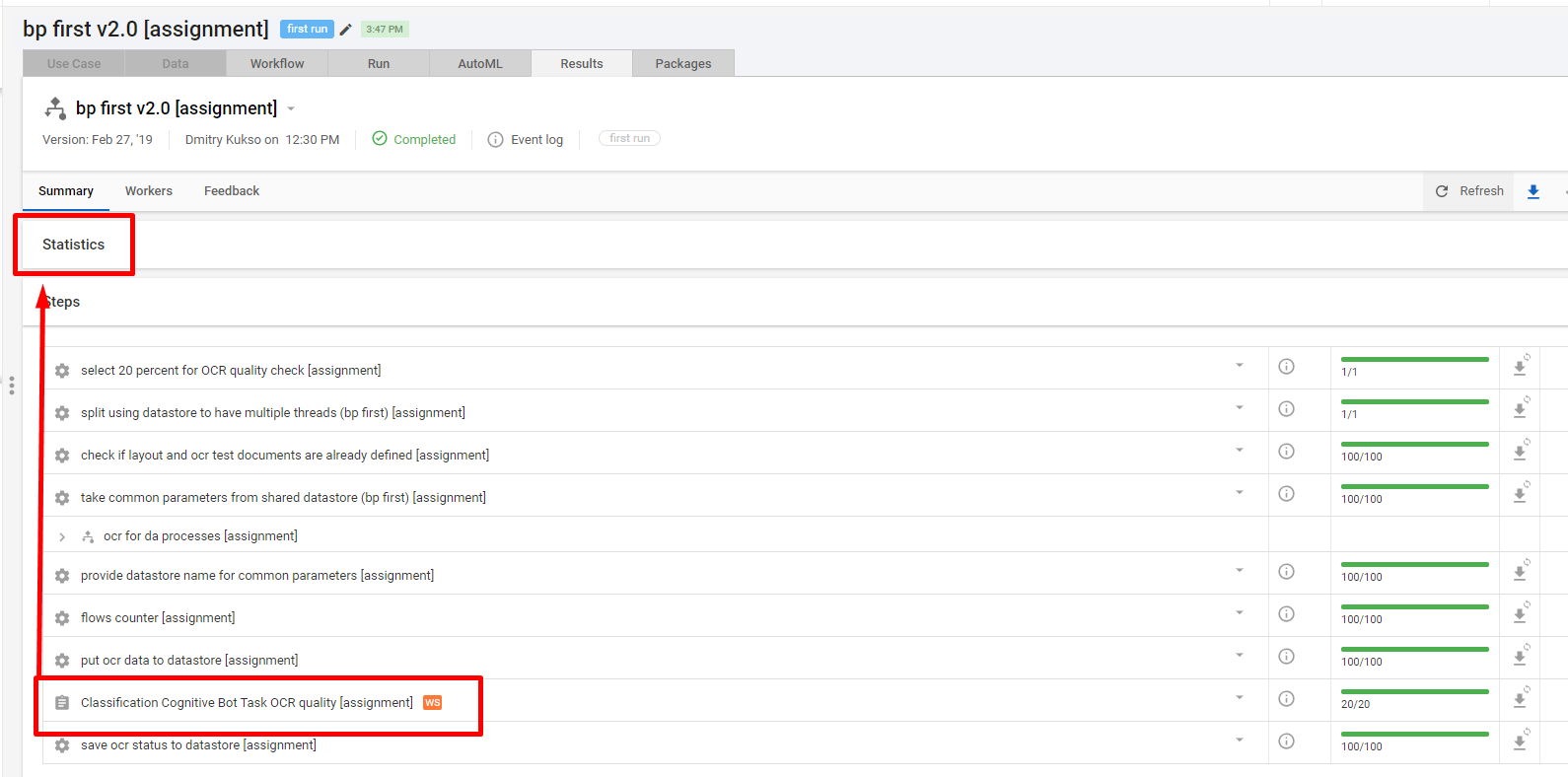Click the 3:47 PM timestamp badge

(385, 30)
